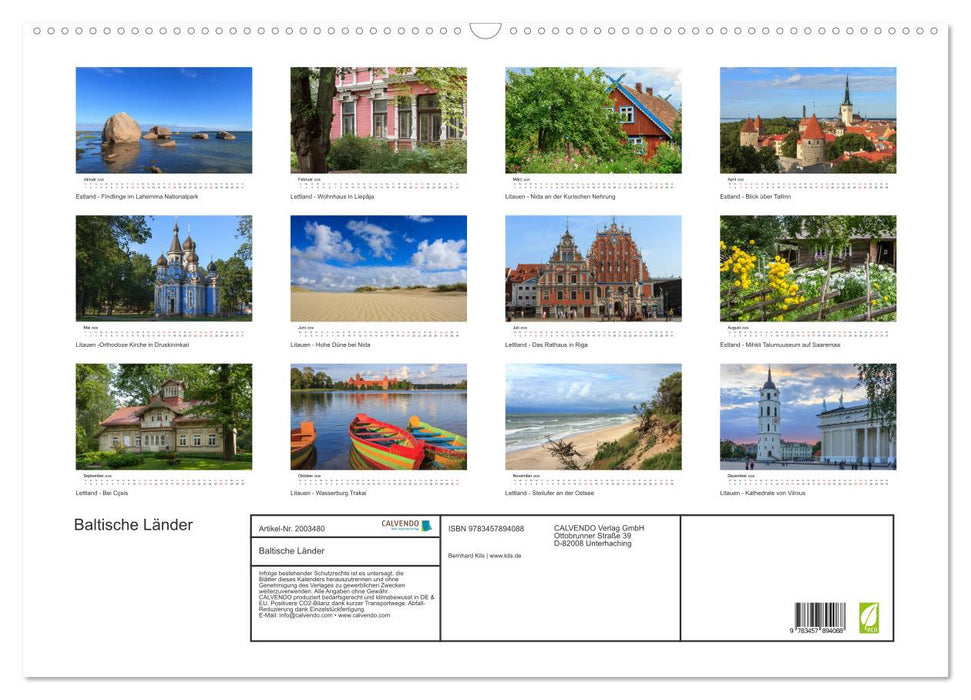
Task: Open the www.kils.de link
Action: (x=504, y=557)
